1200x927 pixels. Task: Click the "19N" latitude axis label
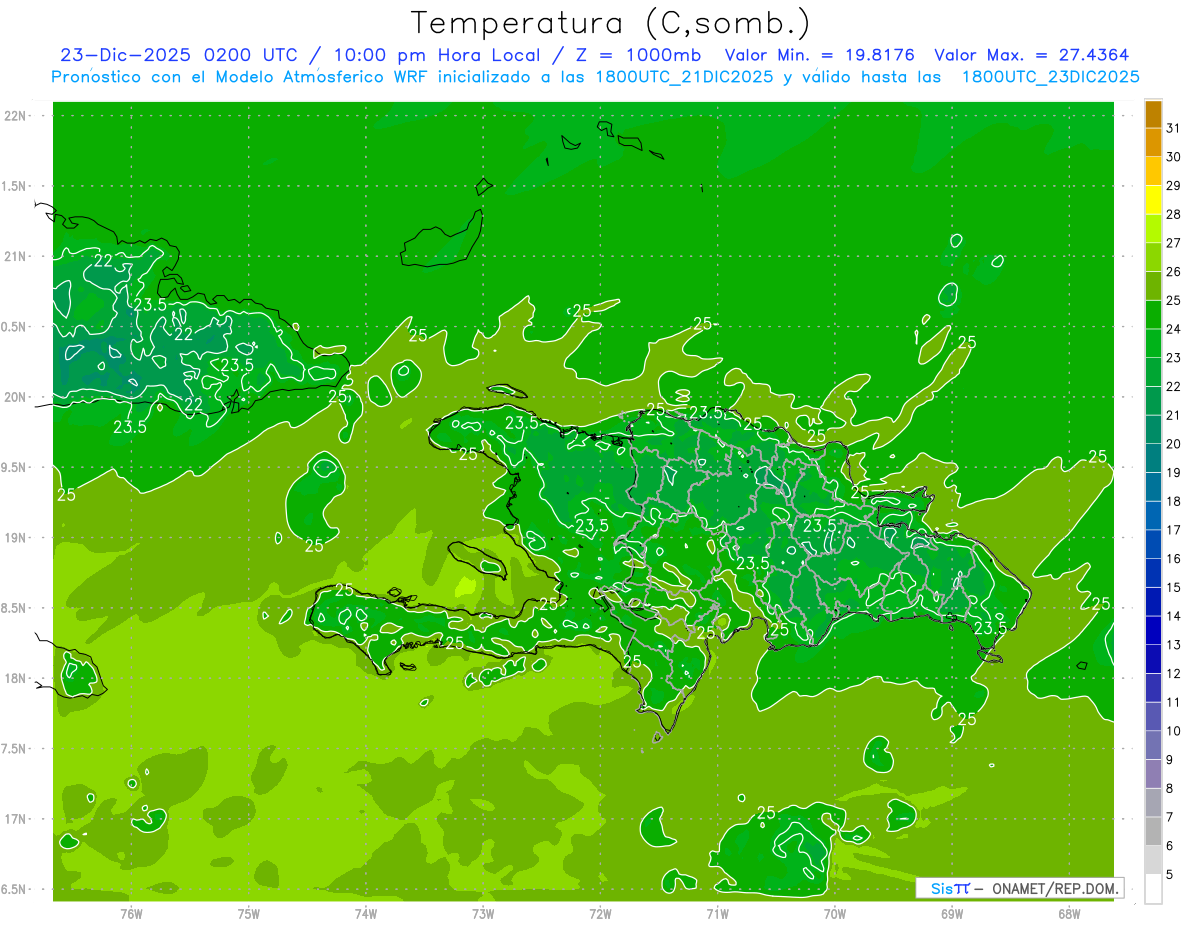[15, 538]
